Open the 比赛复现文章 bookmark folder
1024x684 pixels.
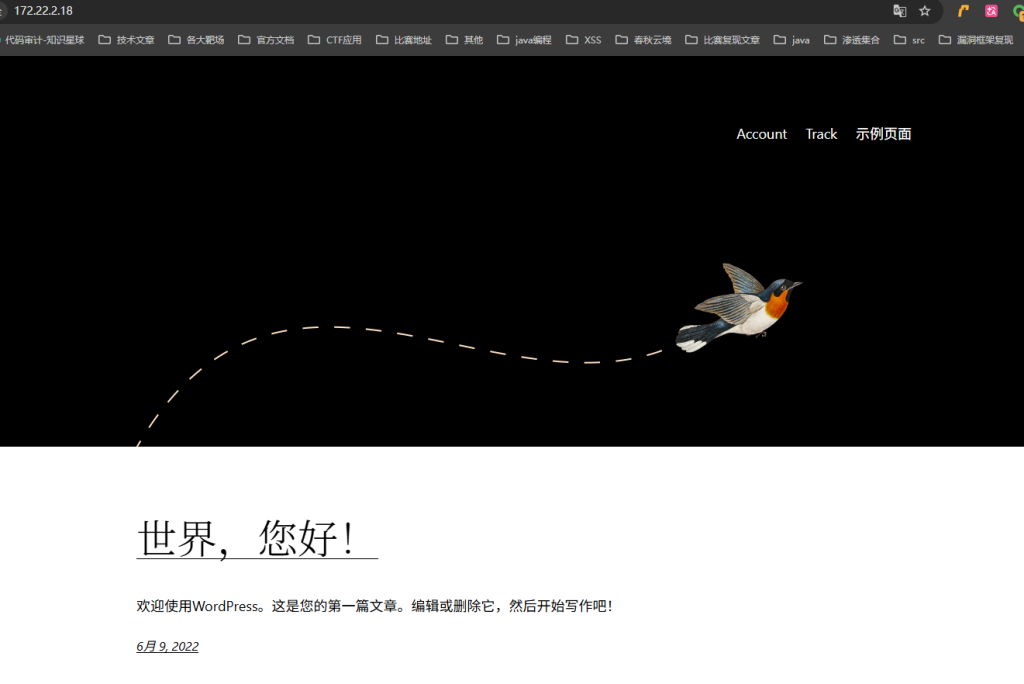(722, 40)
